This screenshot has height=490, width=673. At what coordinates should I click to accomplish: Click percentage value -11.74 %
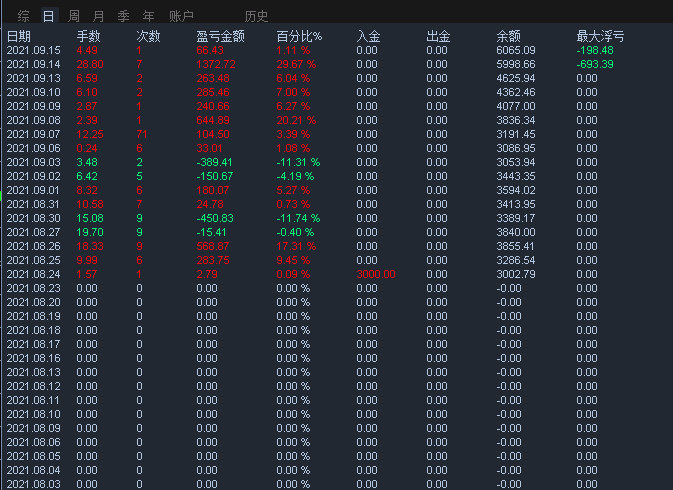pyautogui.click(x=298, y=218)
